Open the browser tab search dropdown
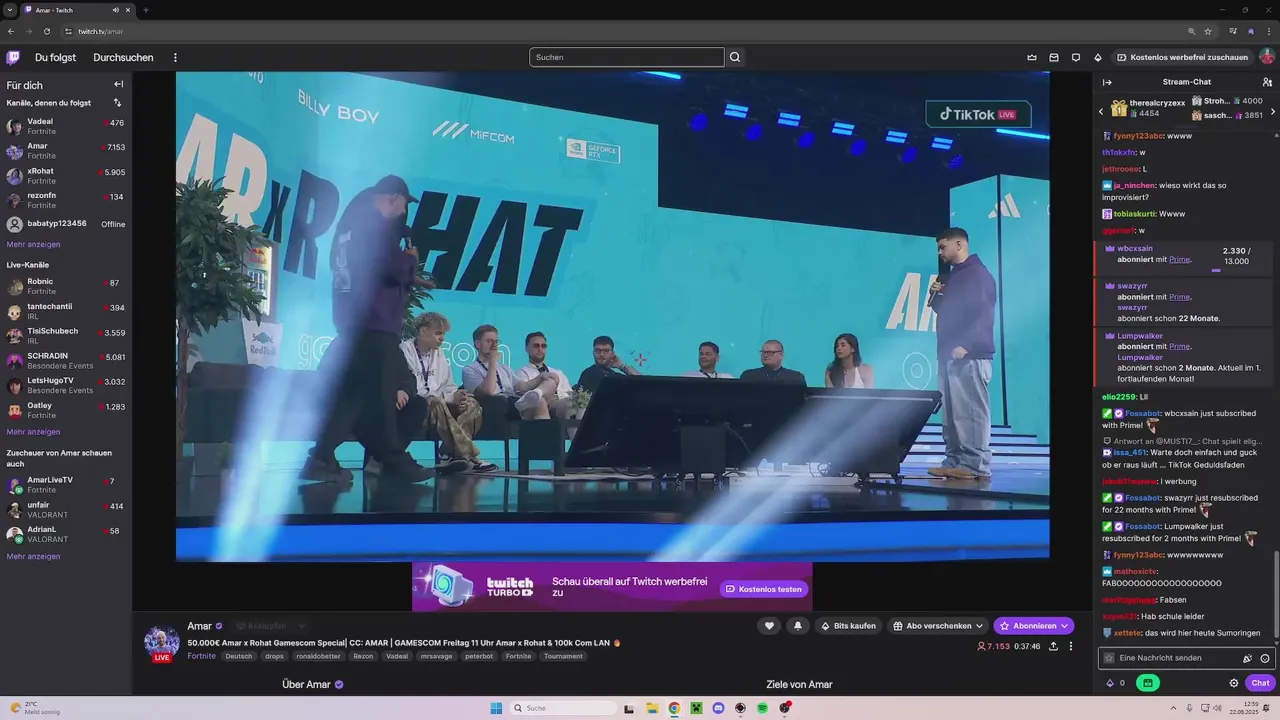The height and width of the screenshot is (720, 1280). (x=12, y=10)
